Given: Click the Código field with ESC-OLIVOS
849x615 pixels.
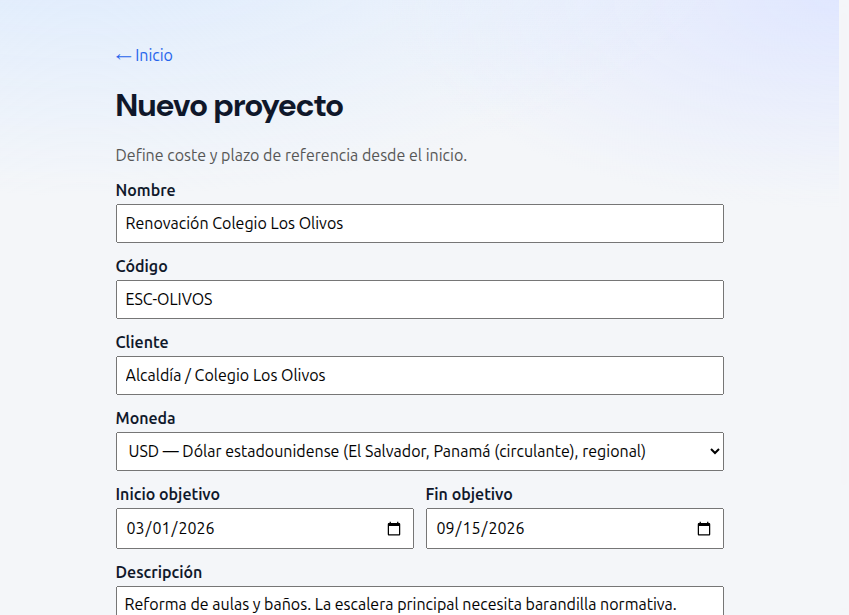Looking at the screenshot, I should 420,299.
